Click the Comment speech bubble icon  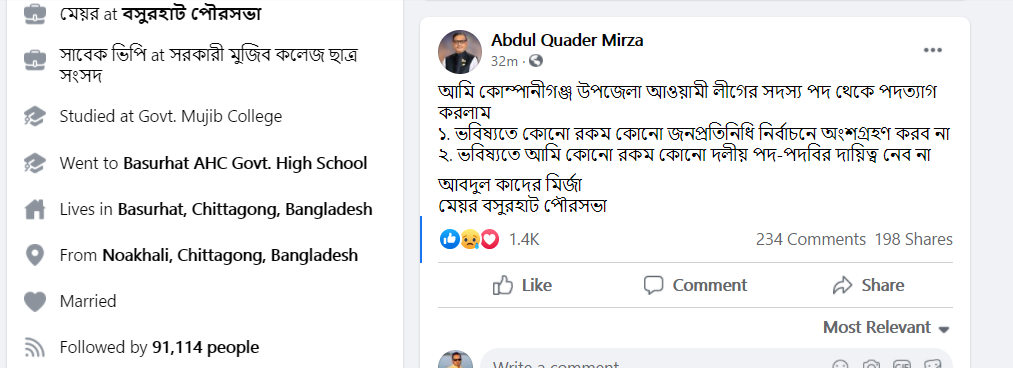pos(654,285)
